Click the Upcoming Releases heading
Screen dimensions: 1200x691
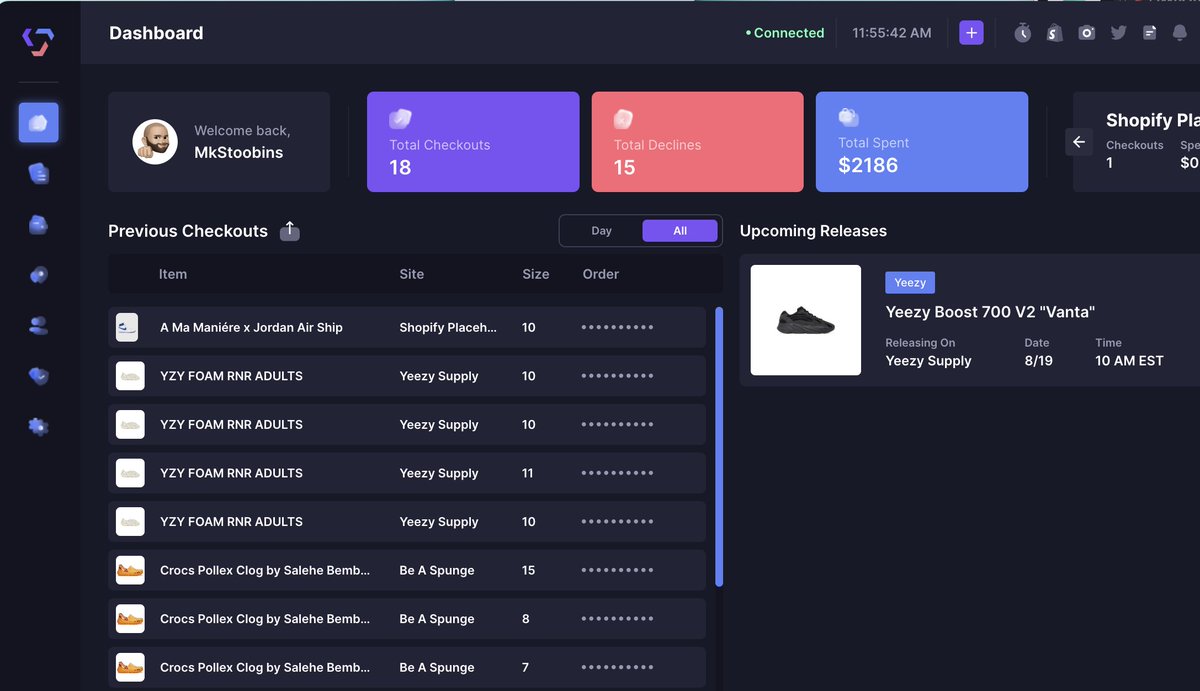click(x=813, y=231)
